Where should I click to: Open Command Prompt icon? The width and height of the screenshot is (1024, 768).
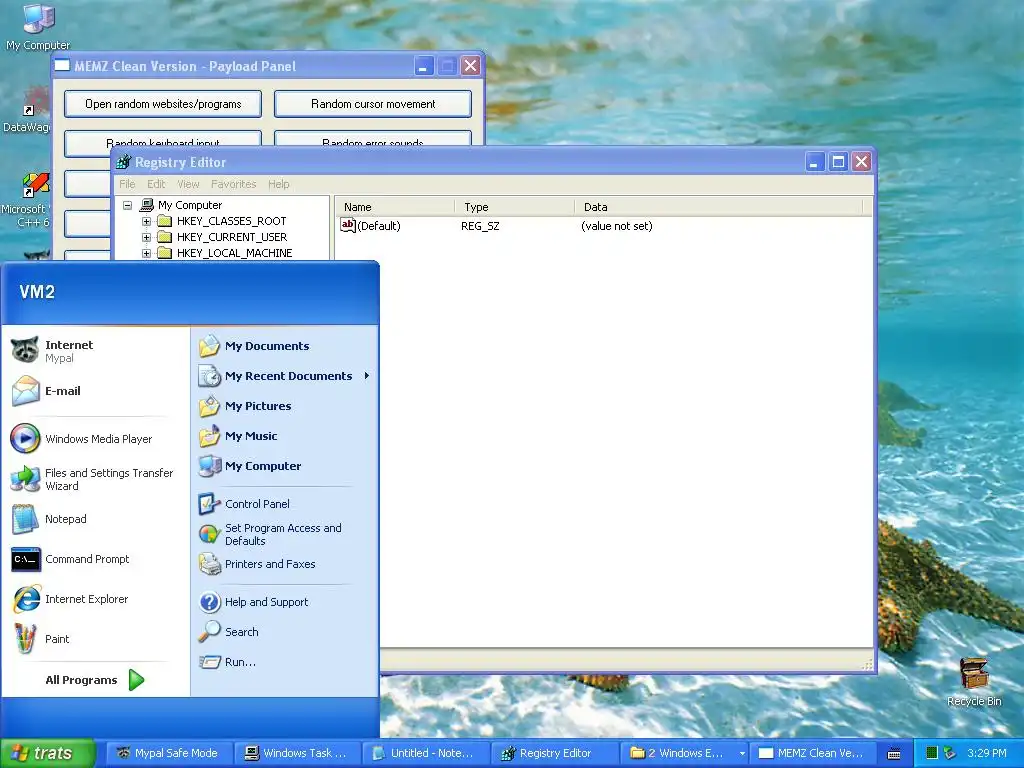pos(25,559)
